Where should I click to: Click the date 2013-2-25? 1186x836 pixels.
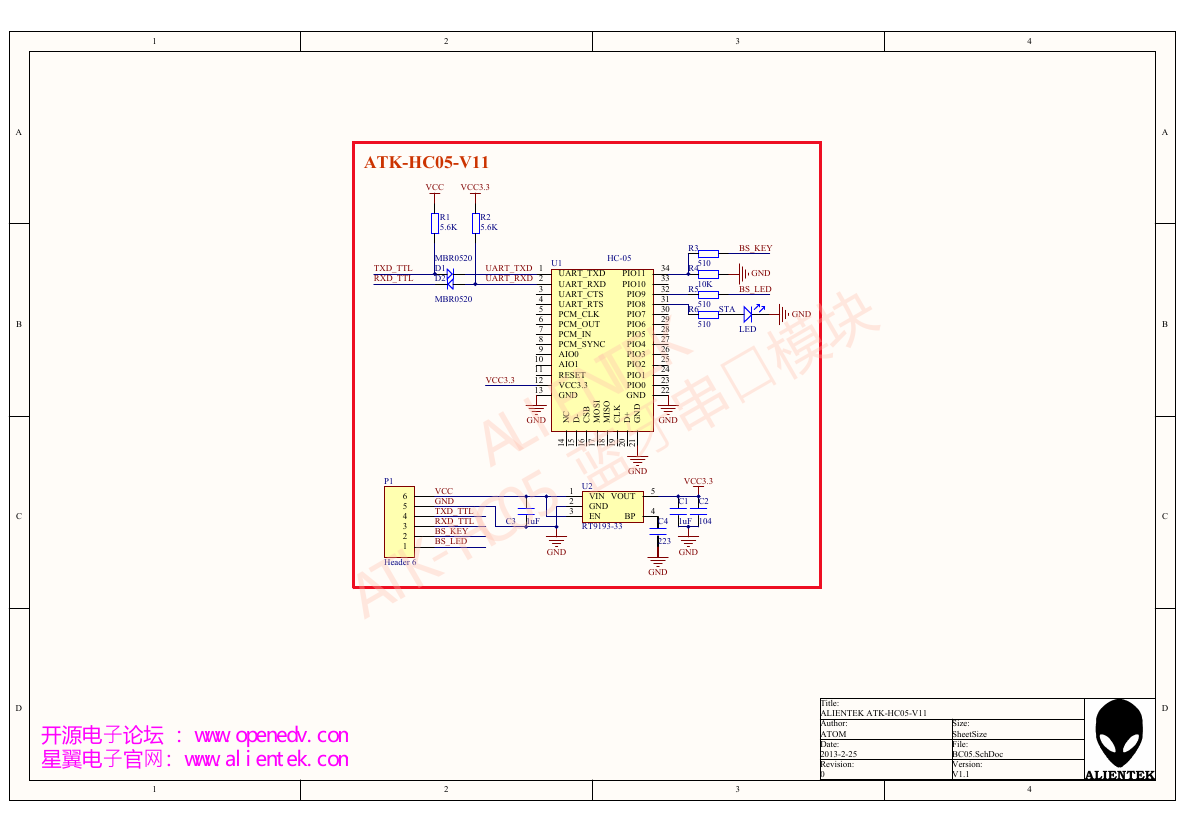(x=839, y=754)
